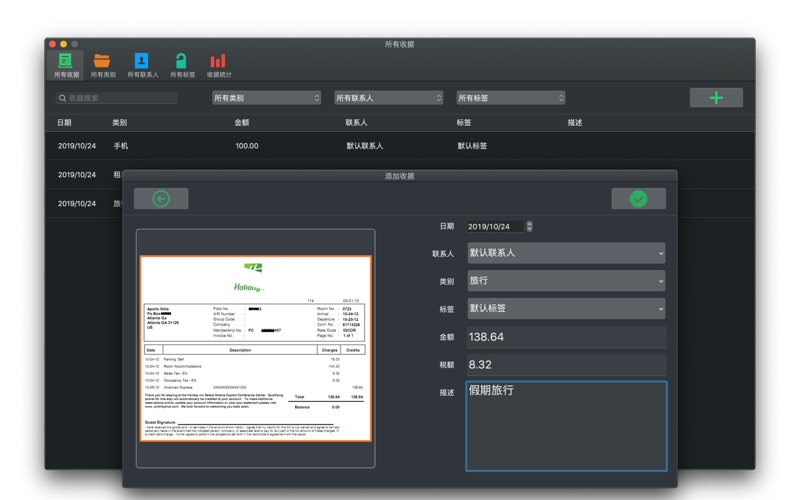Click the Holiday Inn receipt image preview
The image size is (800, 500).
tap(256, 348)
